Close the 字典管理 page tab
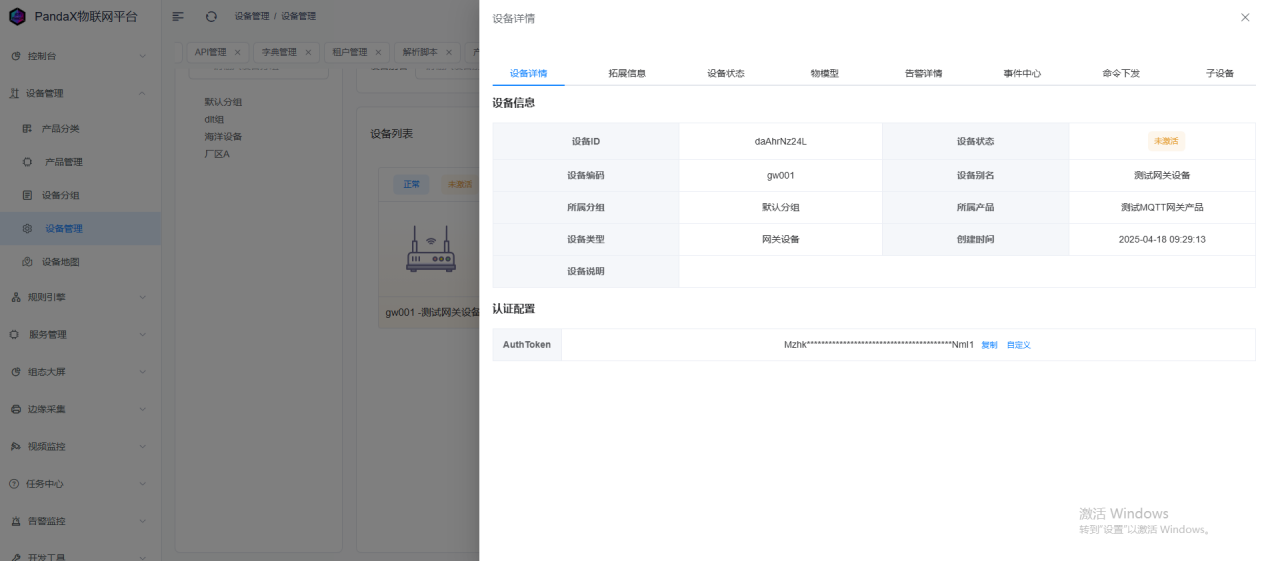This screenshot has width=1268, height=561. [x=307, y=52]
